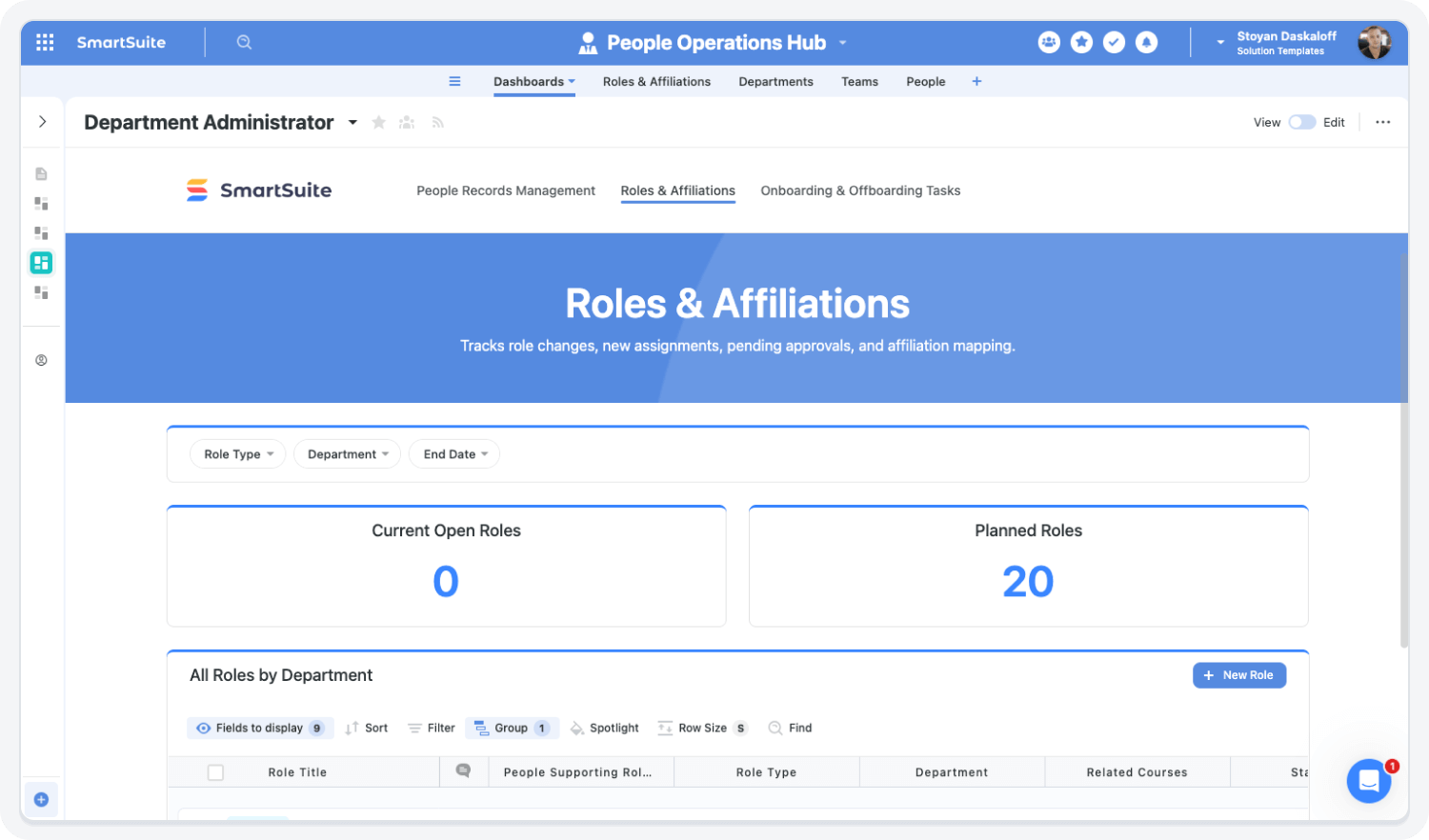Click the feed icon beside dashboard title

coord(437,122)
